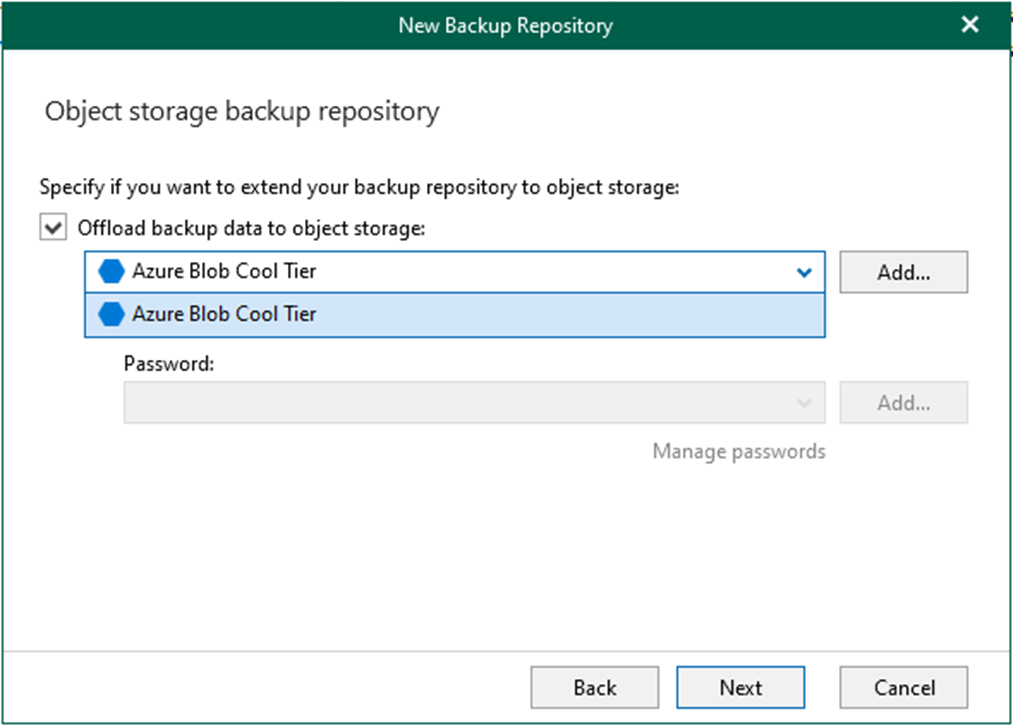Click Add button next to object storage dropdown

[x=903, y=272]
